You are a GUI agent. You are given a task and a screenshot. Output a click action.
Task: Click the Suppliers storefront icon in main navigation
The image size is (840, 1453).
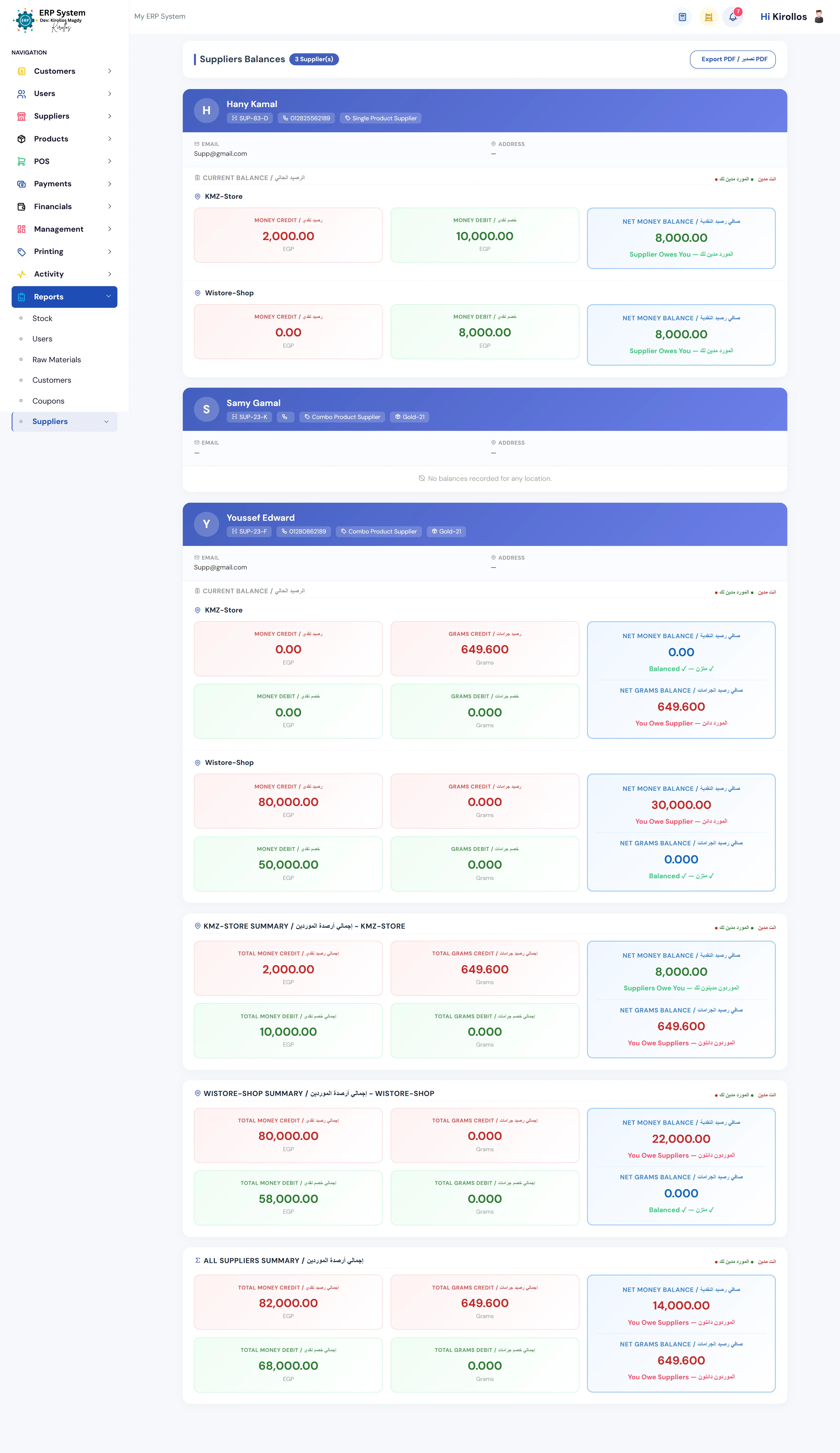point(21,116)
